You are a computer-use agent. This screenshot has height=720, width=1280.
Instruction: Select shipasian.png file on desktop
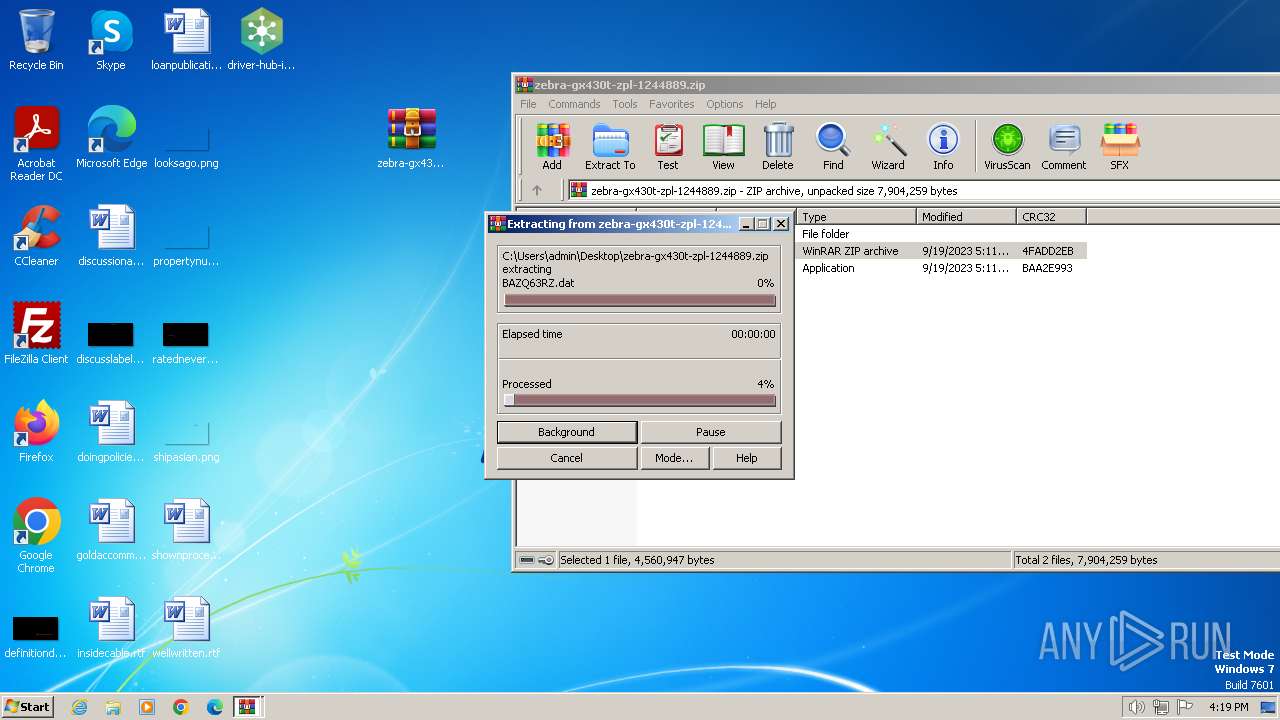[186, 438]
